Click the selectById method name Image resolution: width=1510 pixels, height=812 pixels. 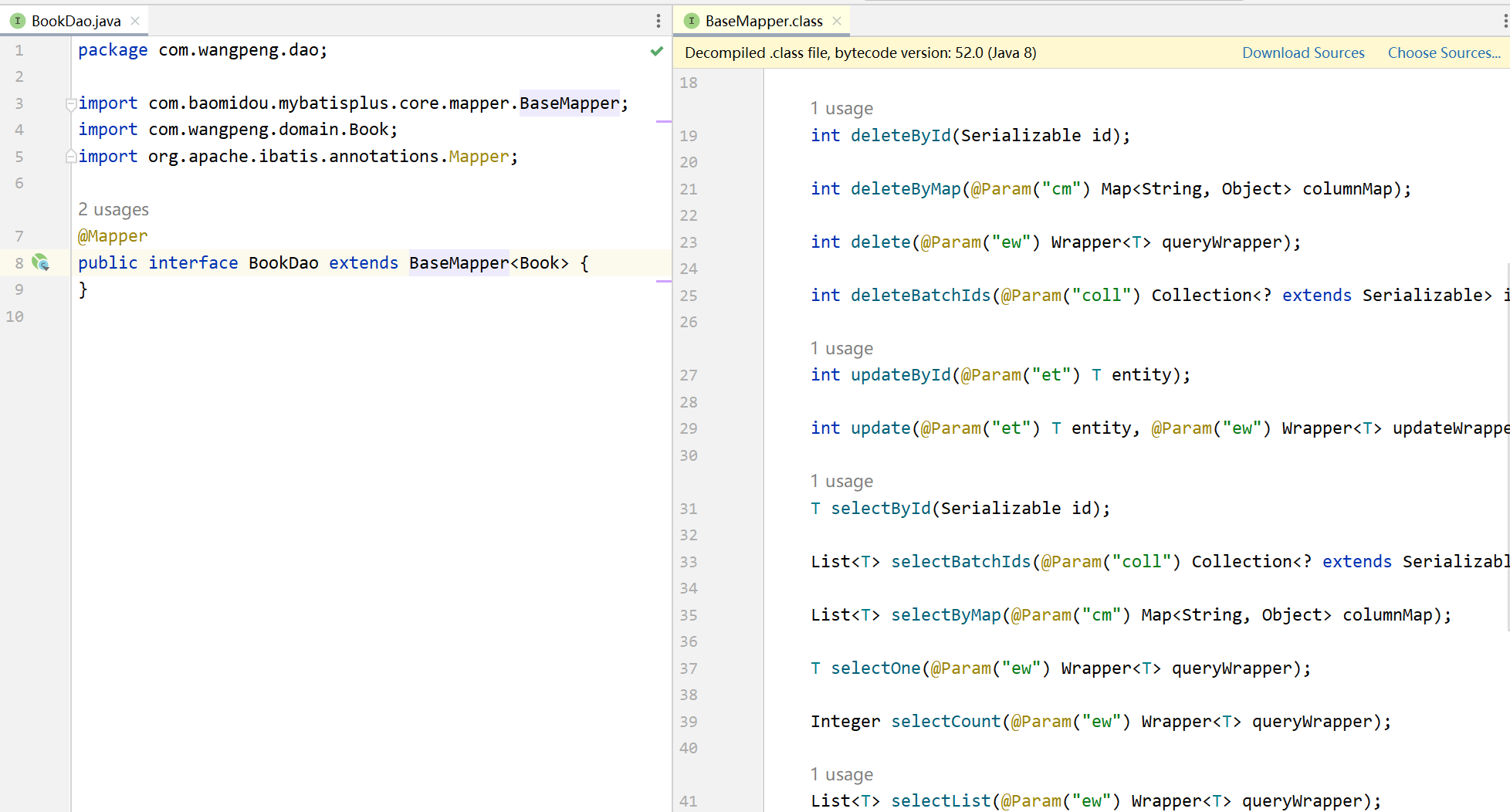click(x=881, y=509)
